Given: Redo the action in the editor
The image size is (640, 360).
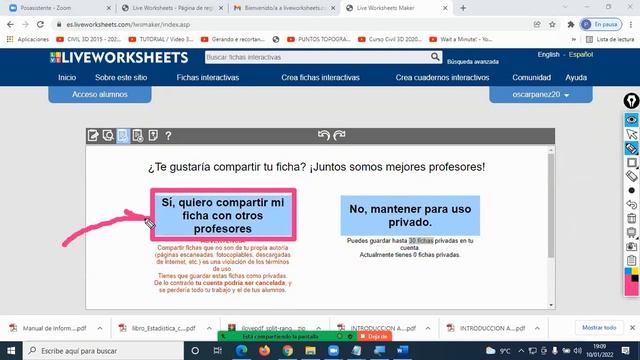Looking at the screenshot, I should pos(340,135).
